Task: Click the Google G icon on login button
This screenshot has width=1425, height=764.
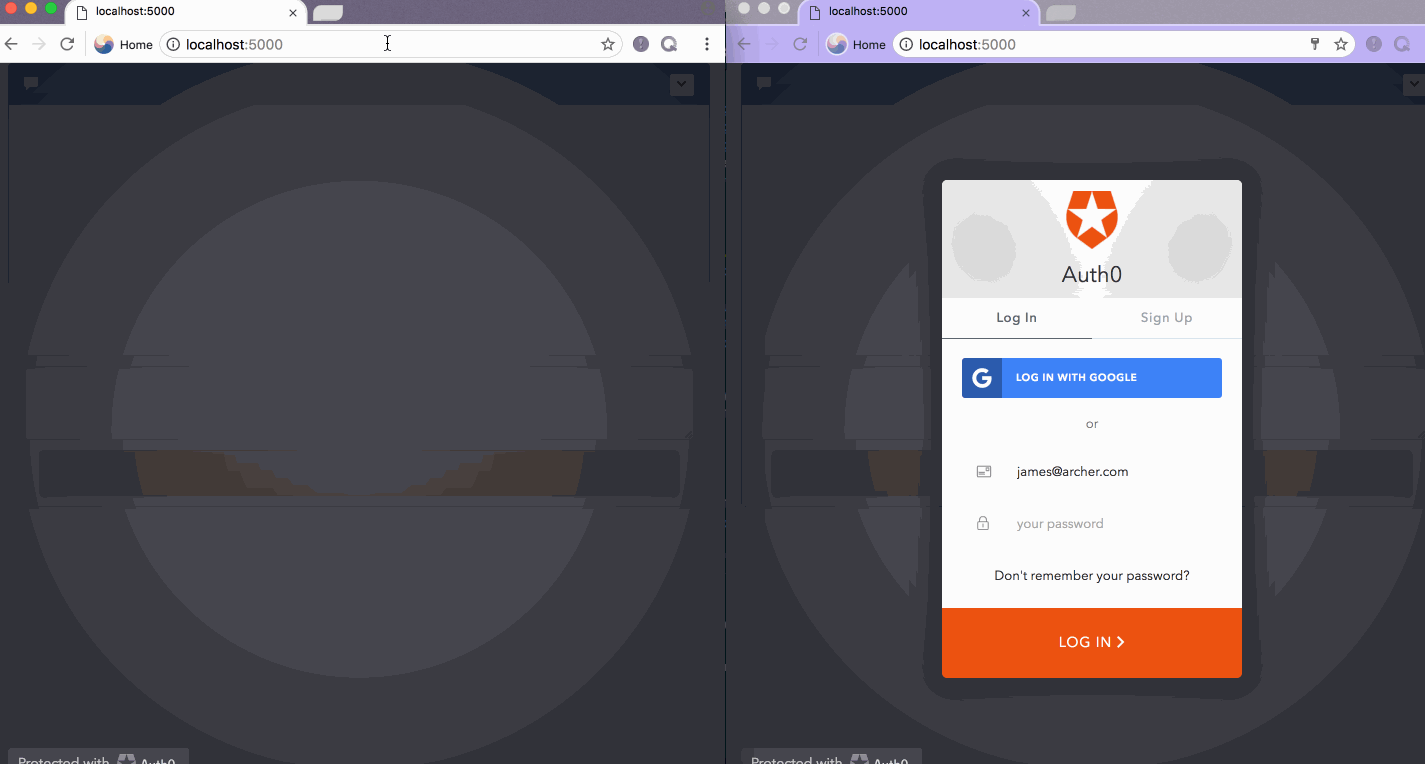Action: click(982, 378)
